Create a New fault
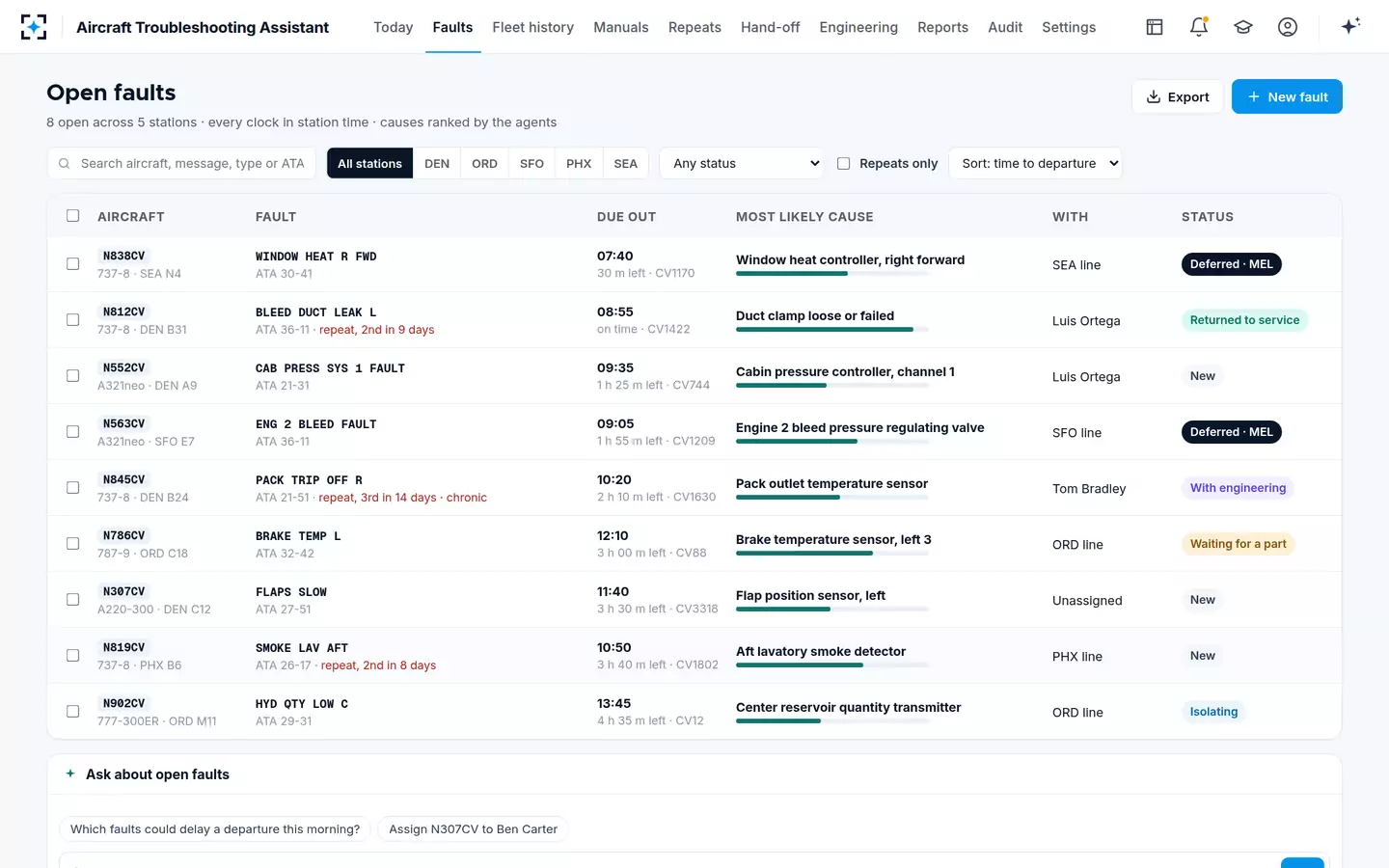The image size is (1389, 868). tap(1287, 96)
